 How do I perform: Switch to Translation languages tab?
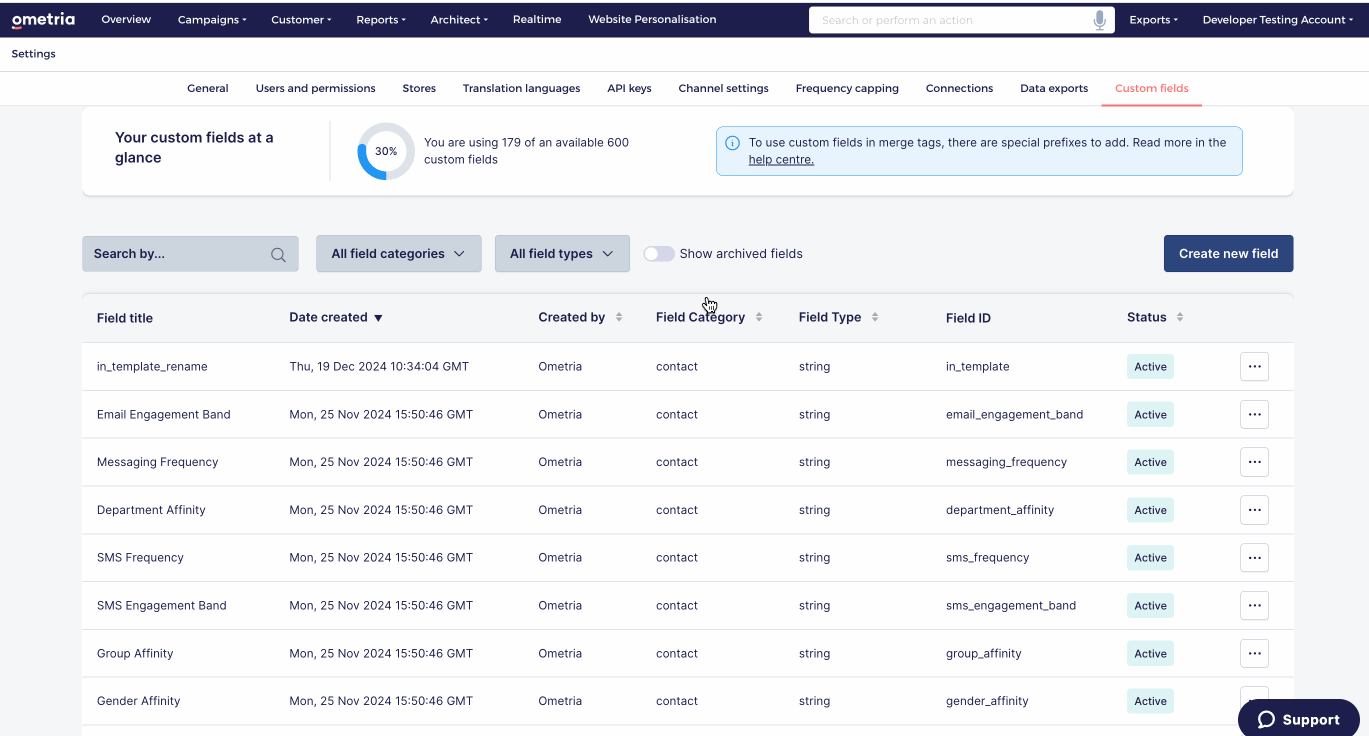coord(521,88)
